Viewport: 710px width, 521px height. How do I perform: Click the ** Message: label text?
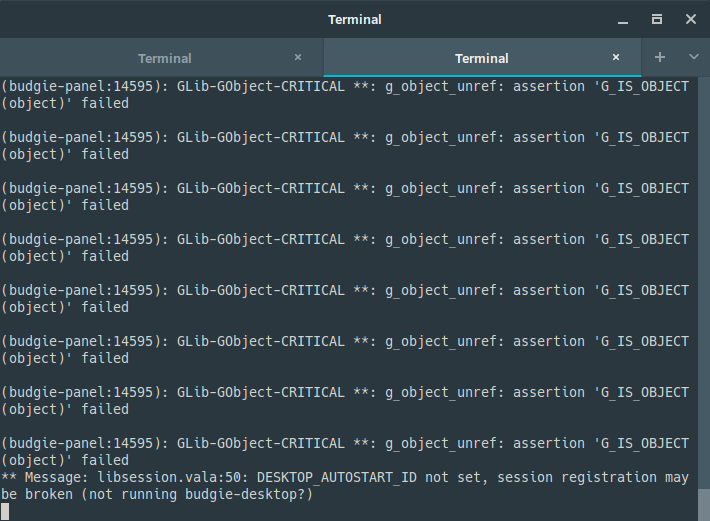tap(45, 477)
